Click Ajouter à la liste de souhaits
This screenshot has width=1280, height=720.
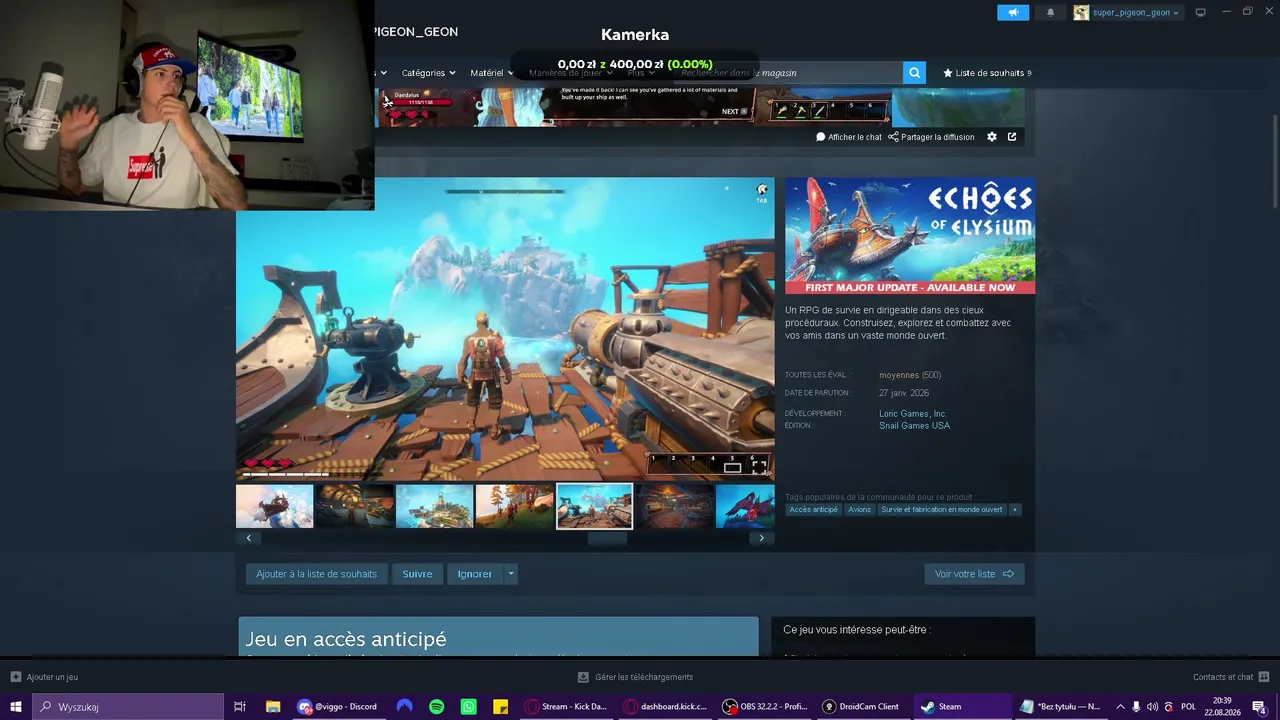pos(316,574)
